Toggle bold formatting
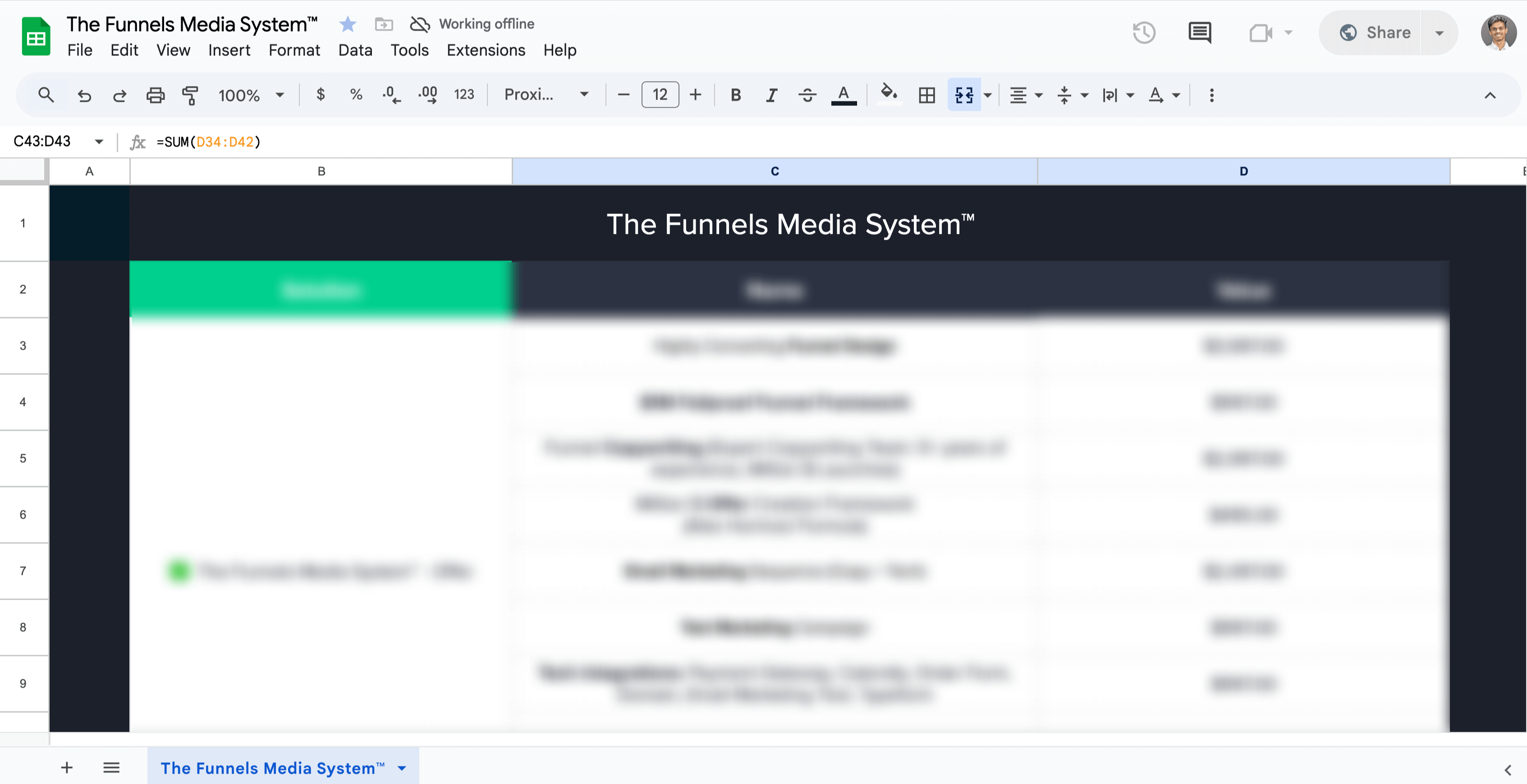The image size is (1527, 784). pyautogui.click(x=736, y=95)
